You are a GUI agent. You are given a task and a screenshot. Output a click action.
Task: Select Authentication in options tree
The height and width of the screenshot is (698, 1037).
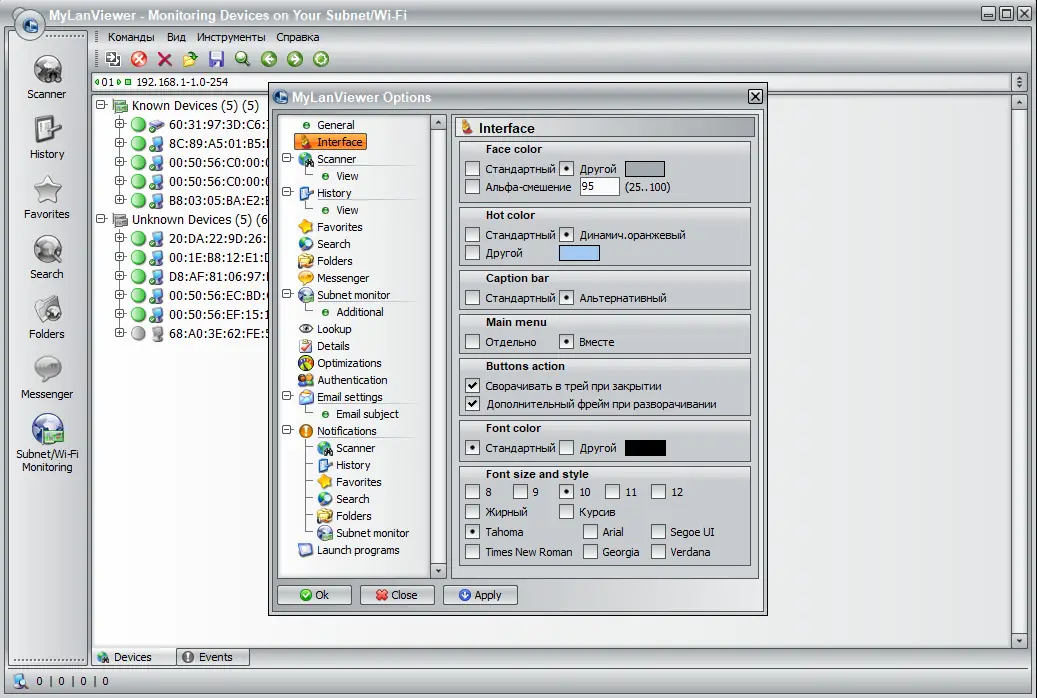tap(352, 380)
